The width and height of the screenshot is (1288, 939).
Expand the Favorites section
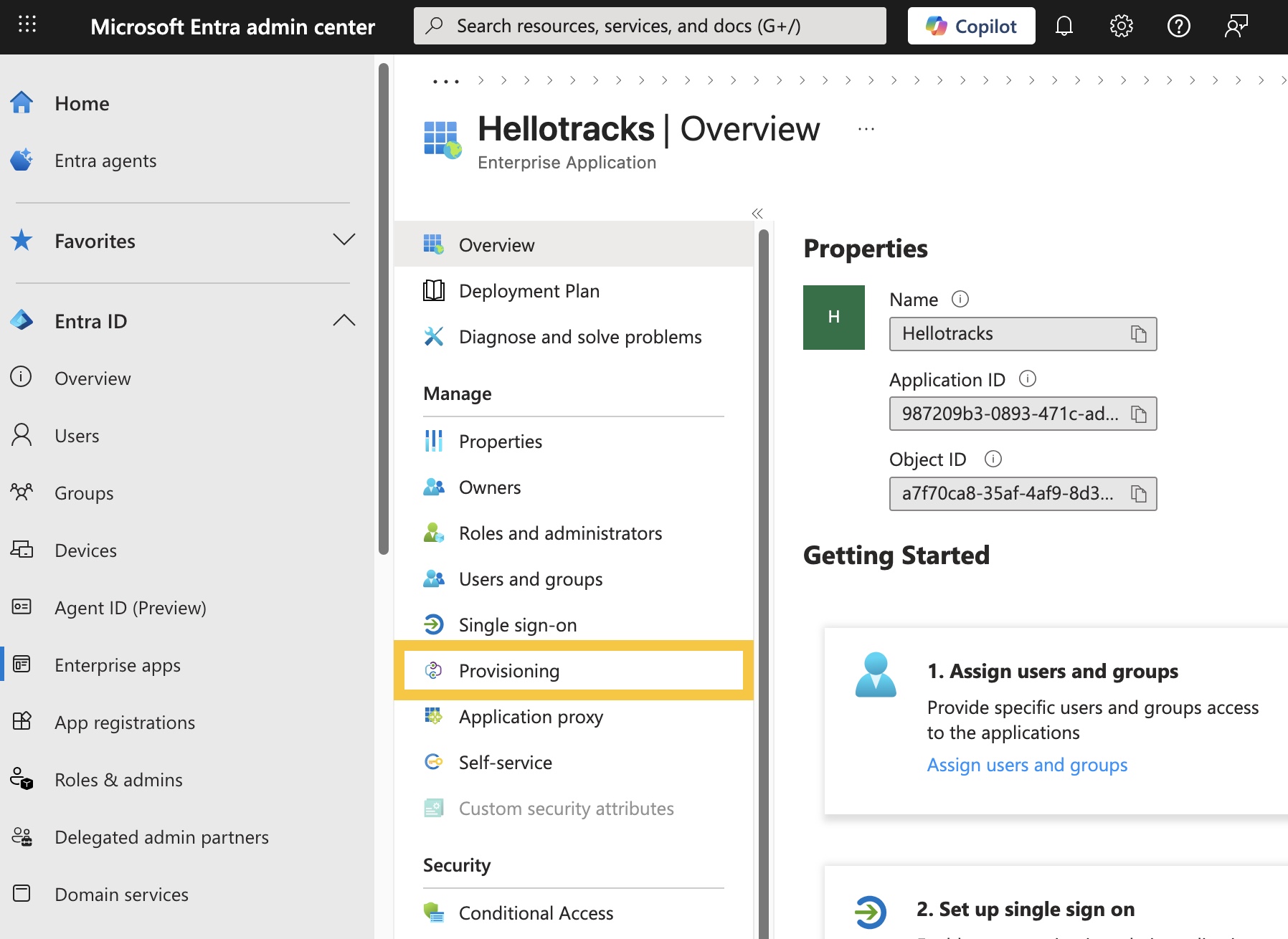[344, 240]
